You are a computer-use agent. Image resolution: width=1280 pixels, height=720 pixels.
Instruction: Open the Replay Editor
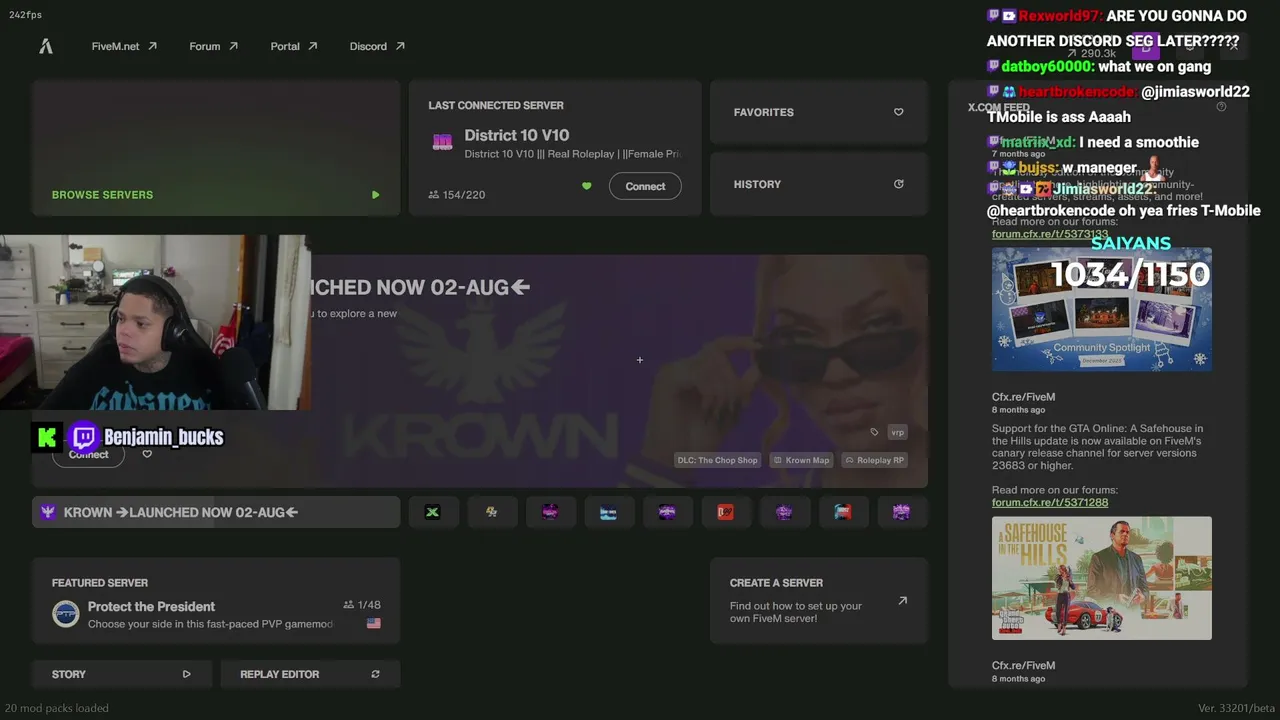[x=310, y=674]
